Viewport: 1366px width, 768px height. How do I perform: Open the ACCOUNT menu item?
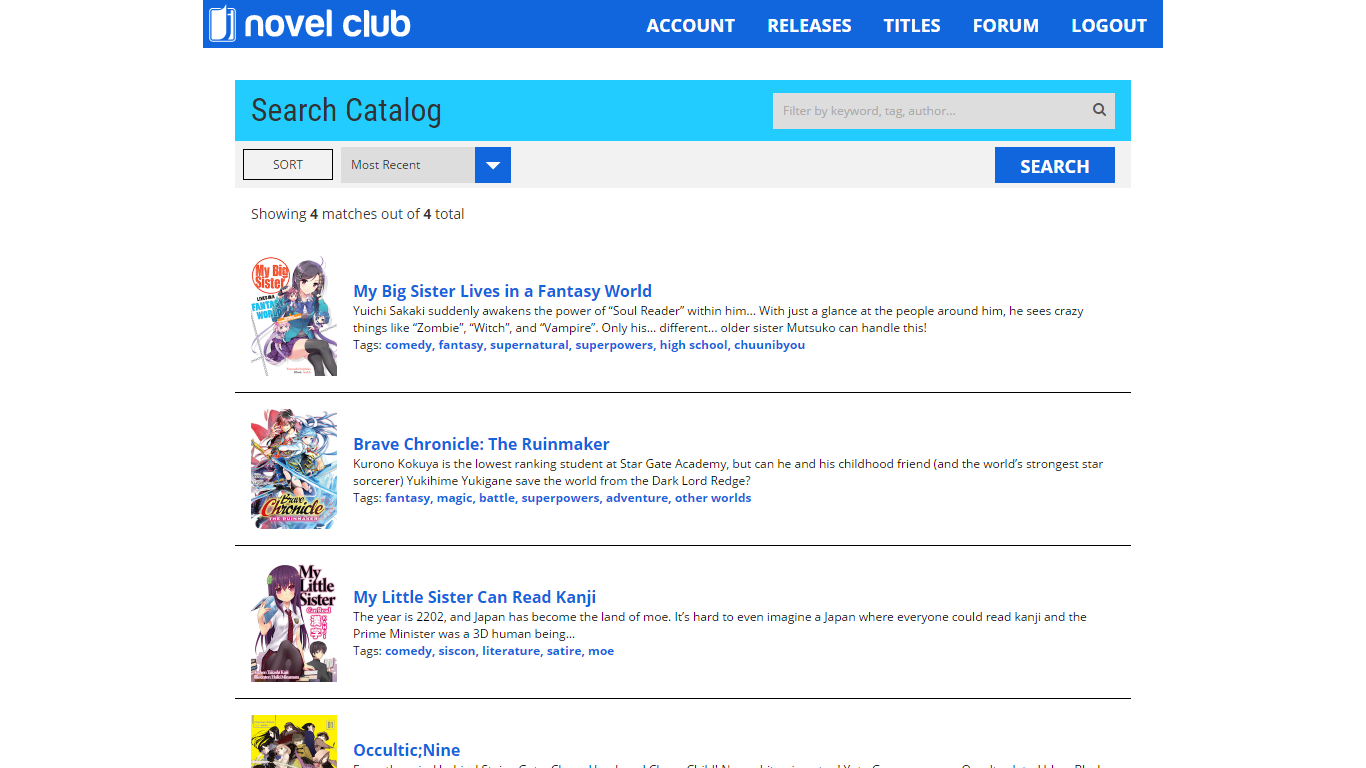[690, 26]
